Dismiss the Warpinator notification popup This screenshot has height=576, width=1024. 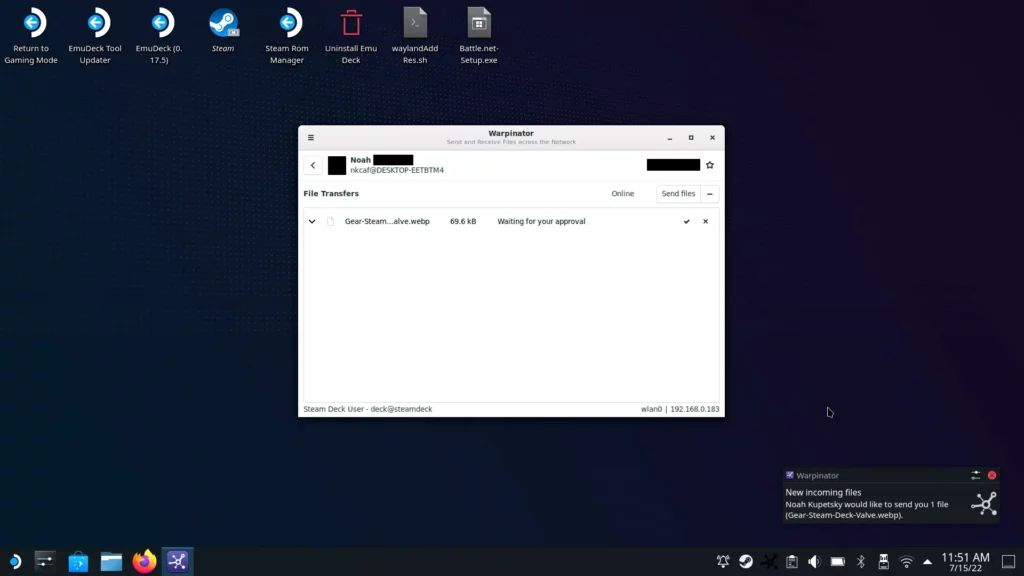pyautogui.click(x=992, y=475)
